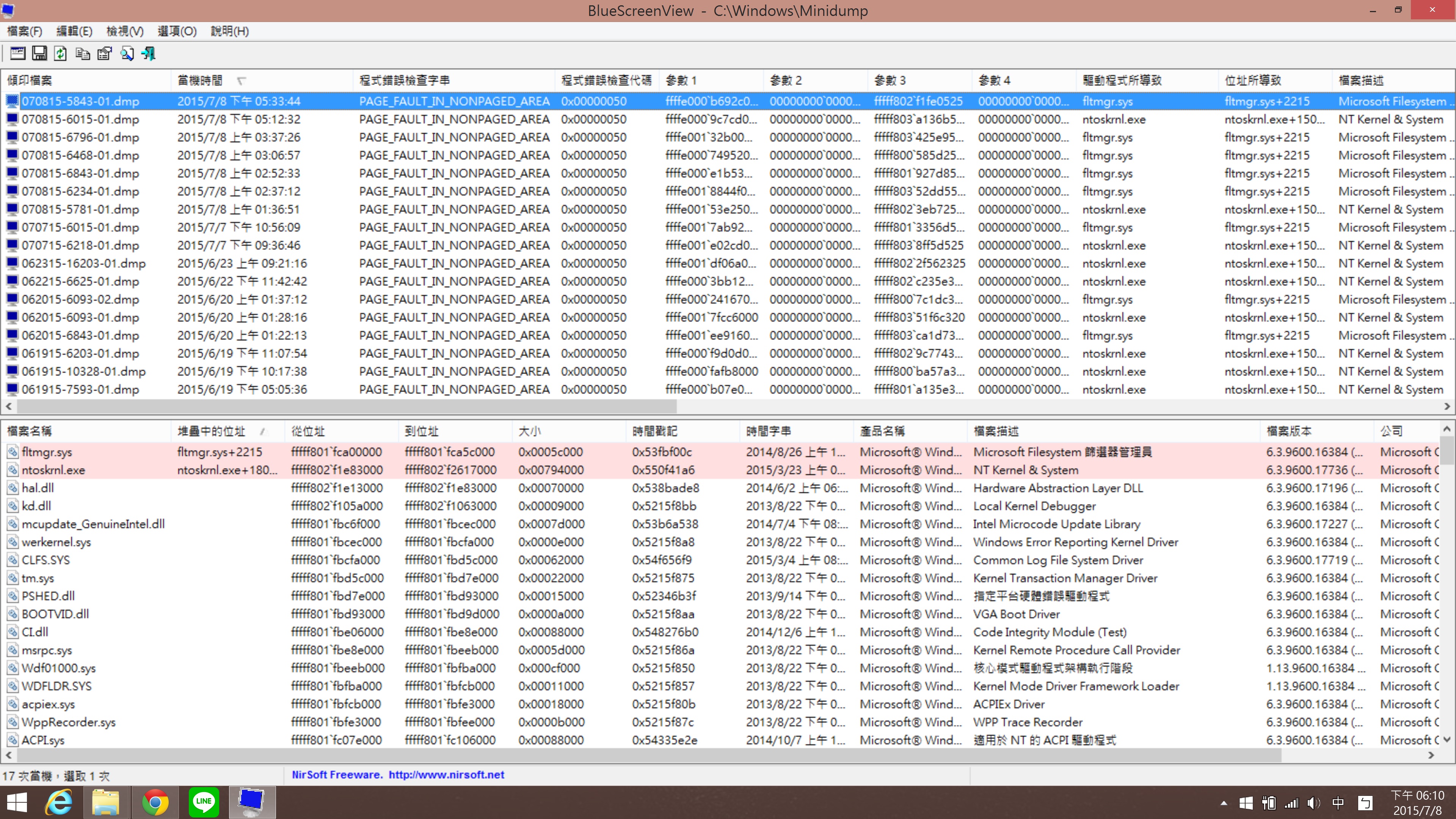Sort dumps by 傾印檔案 column header
This screenshot has width=1456, height=819.
coord(86,80)
